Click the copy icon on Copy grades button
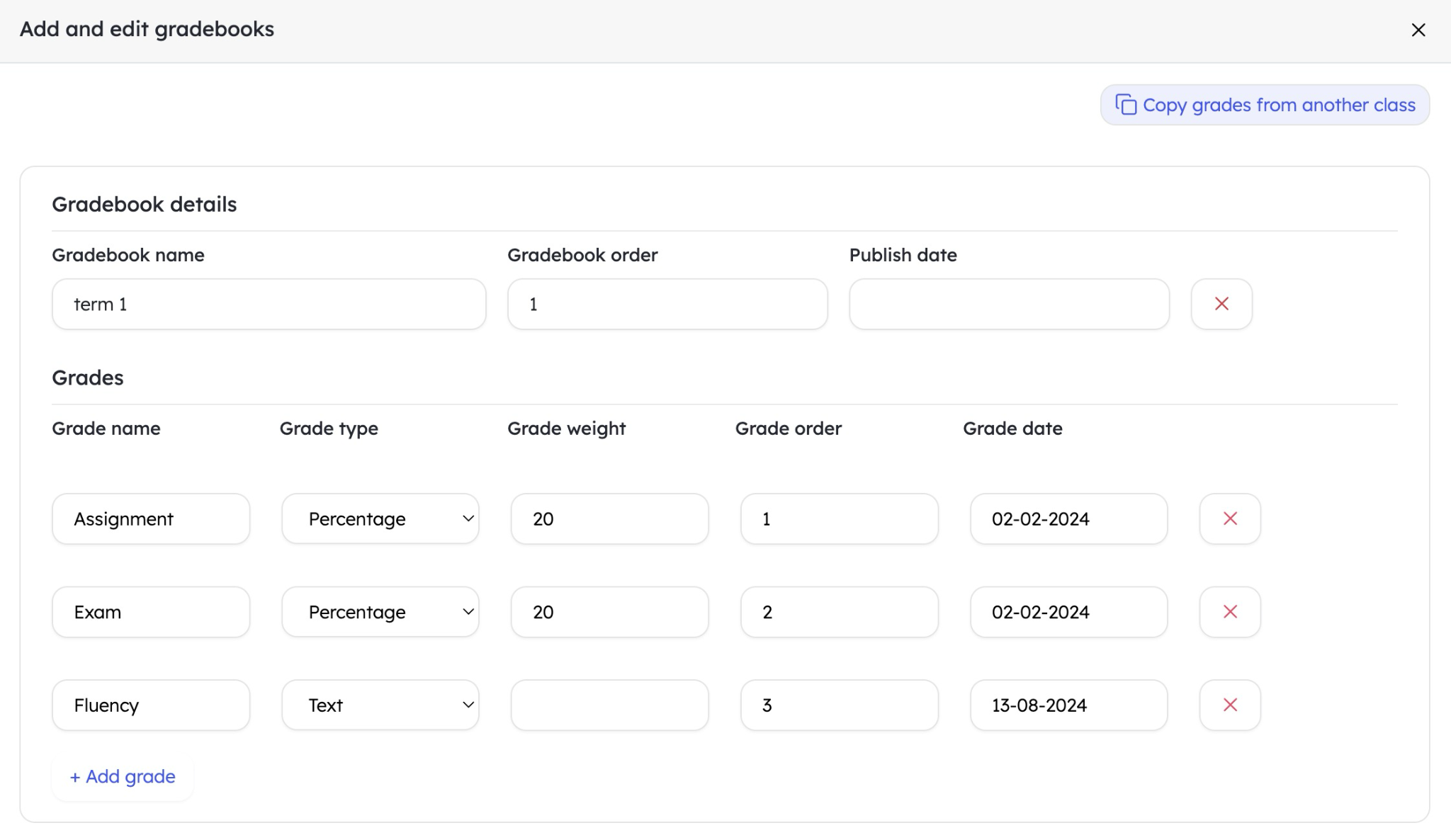 point(1127,104)
